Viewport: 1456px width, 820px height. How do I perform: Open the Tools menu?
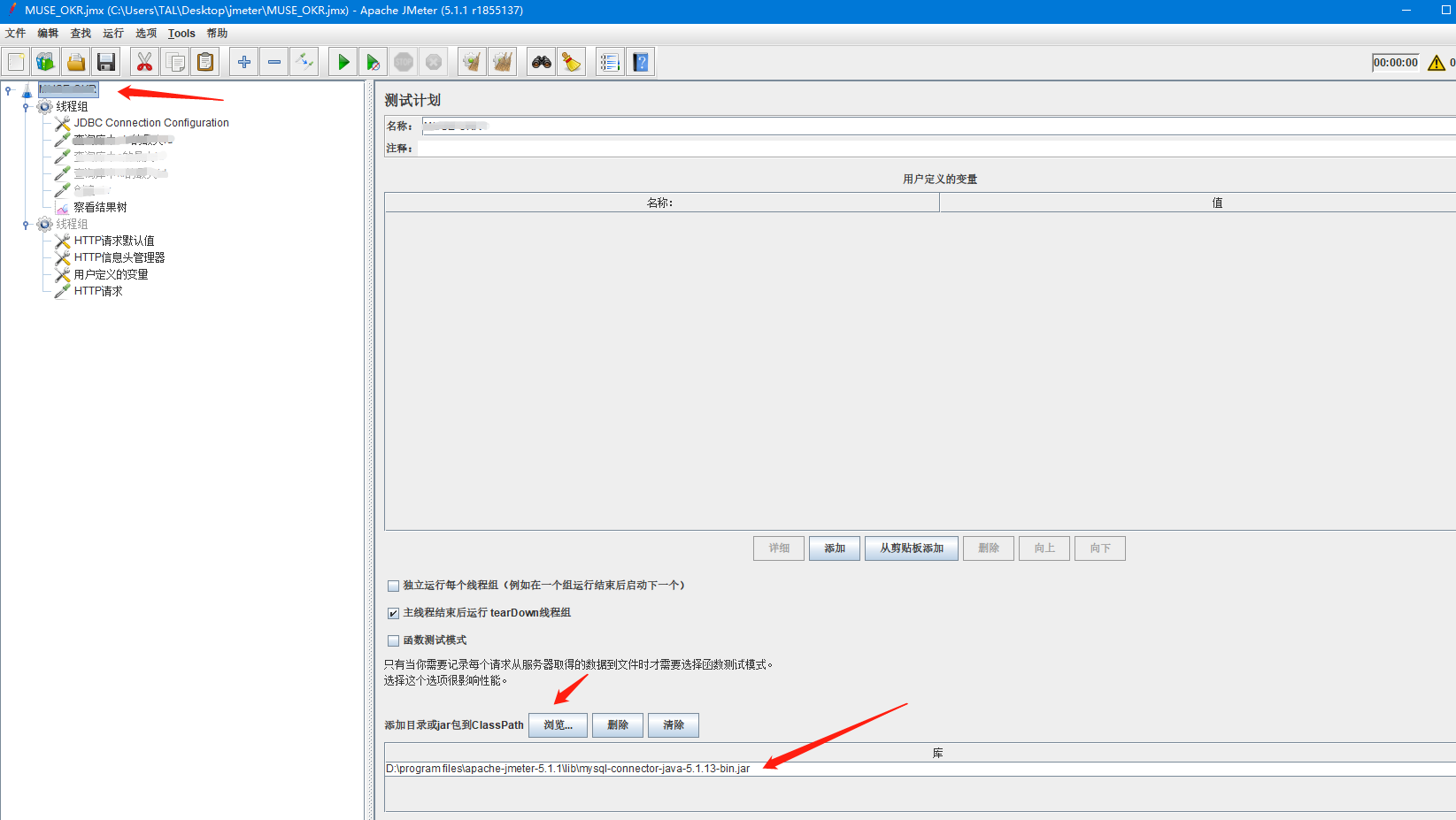coord(181,34)
